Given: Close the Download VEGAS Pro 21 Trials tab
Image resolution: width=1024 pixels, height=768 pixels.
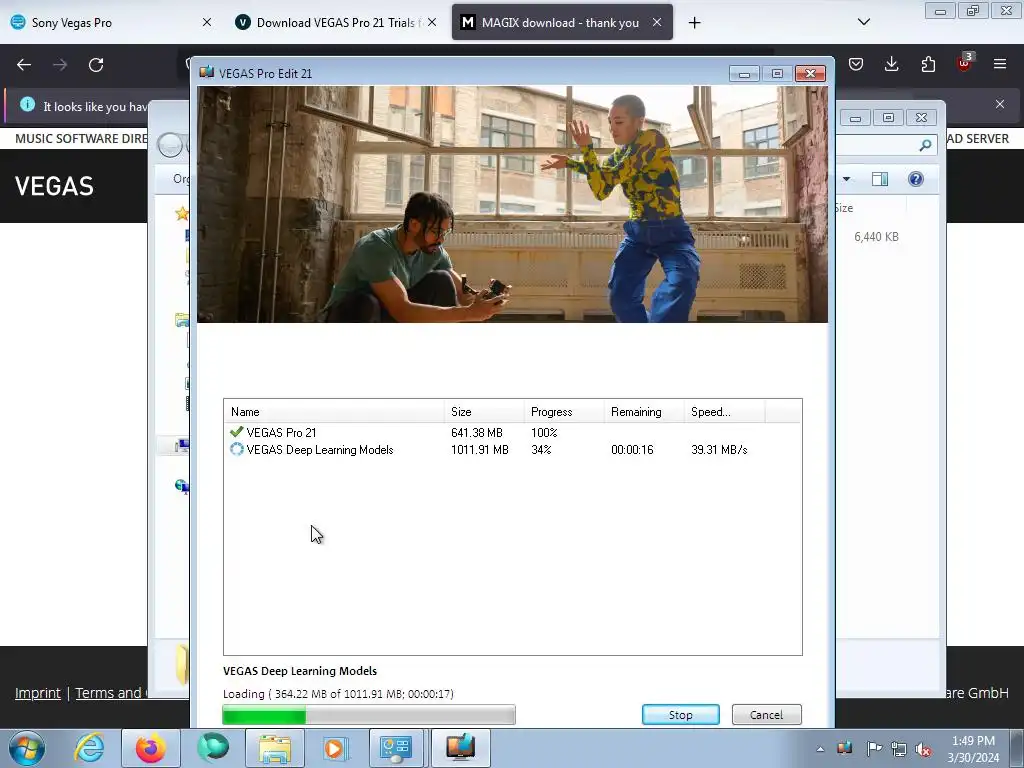Looking at the screenshot, I should pos(432,22).
